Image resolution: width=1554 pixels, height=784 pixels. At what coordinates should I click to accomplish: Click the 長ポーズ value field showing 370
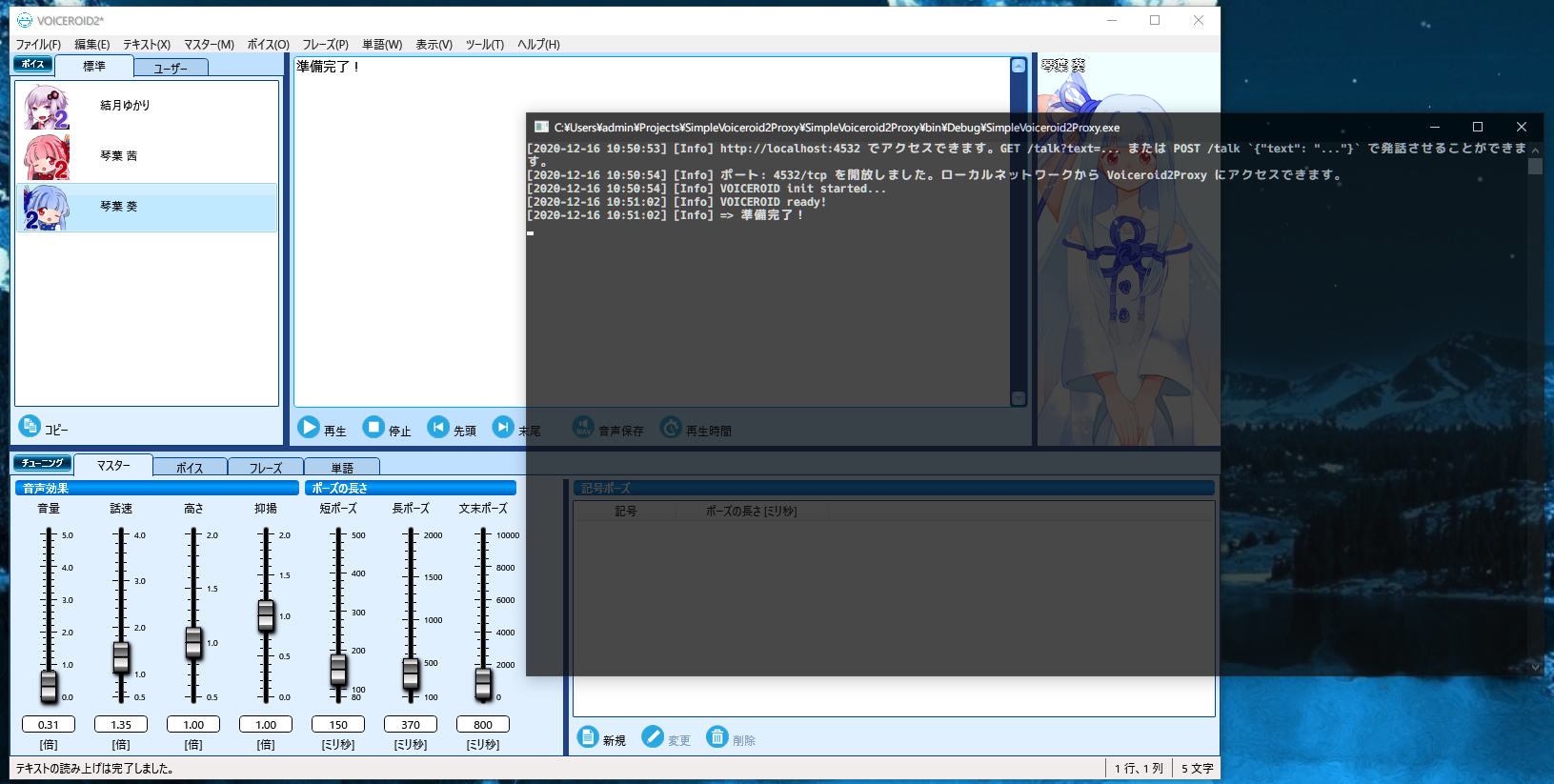click(x=411, y=725)
